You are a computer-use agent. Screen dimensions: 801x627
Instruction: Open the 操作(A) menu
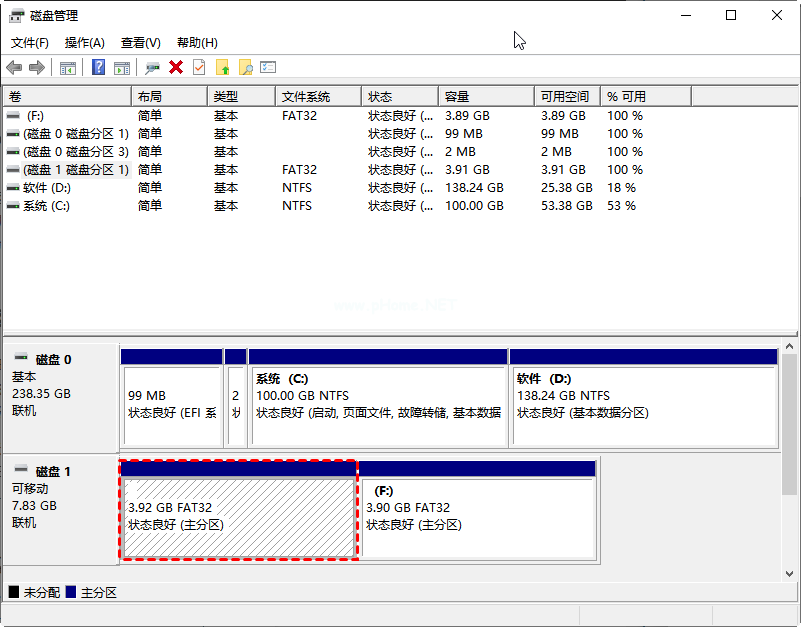84,43
